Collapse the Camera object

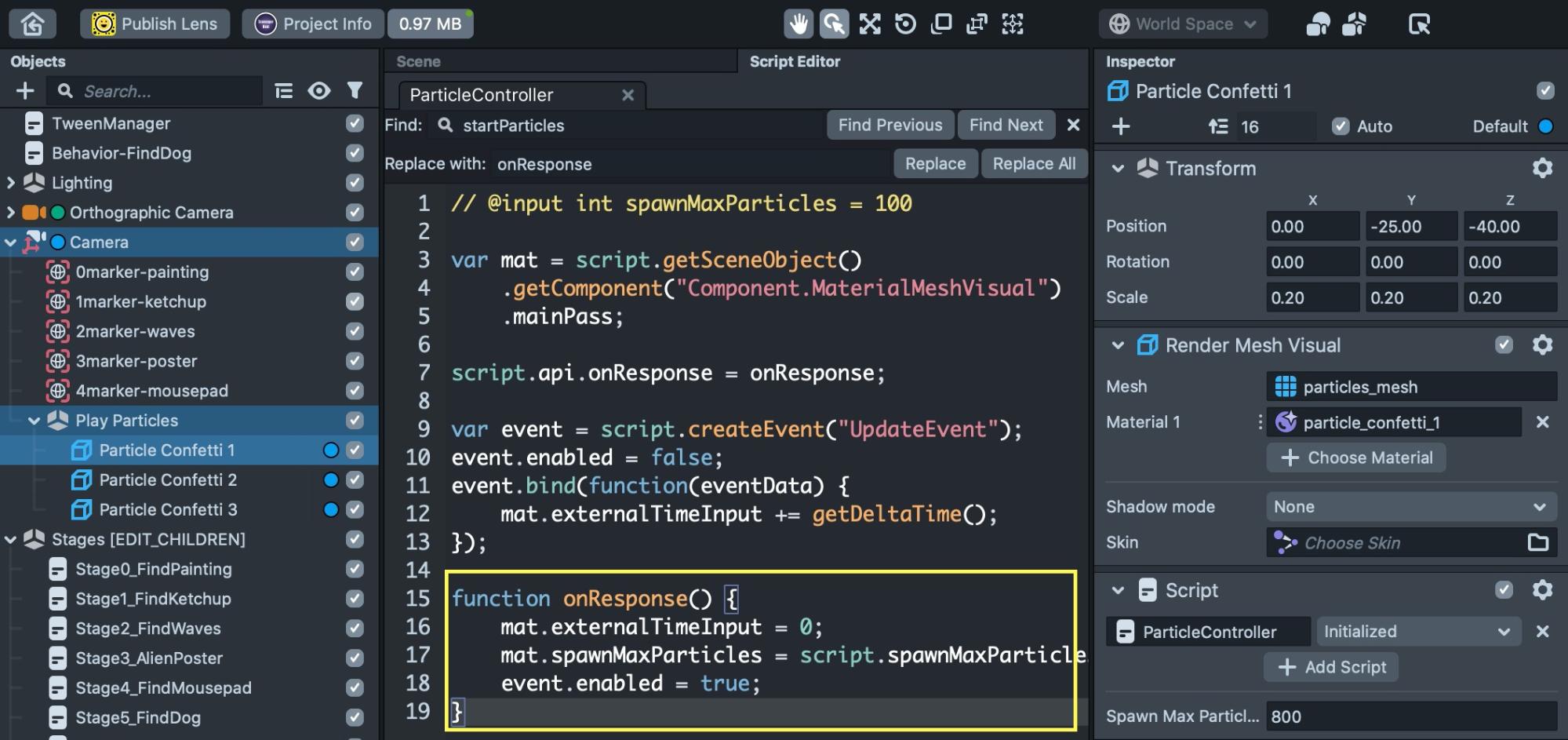[10, 242]
